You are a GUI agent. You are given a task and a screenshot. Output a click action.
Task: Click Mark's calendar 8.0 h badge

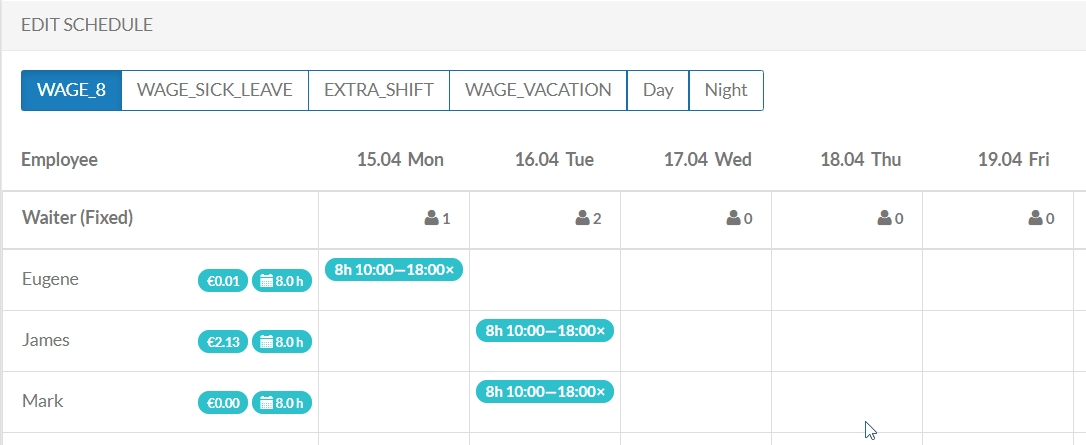(281, 403)
